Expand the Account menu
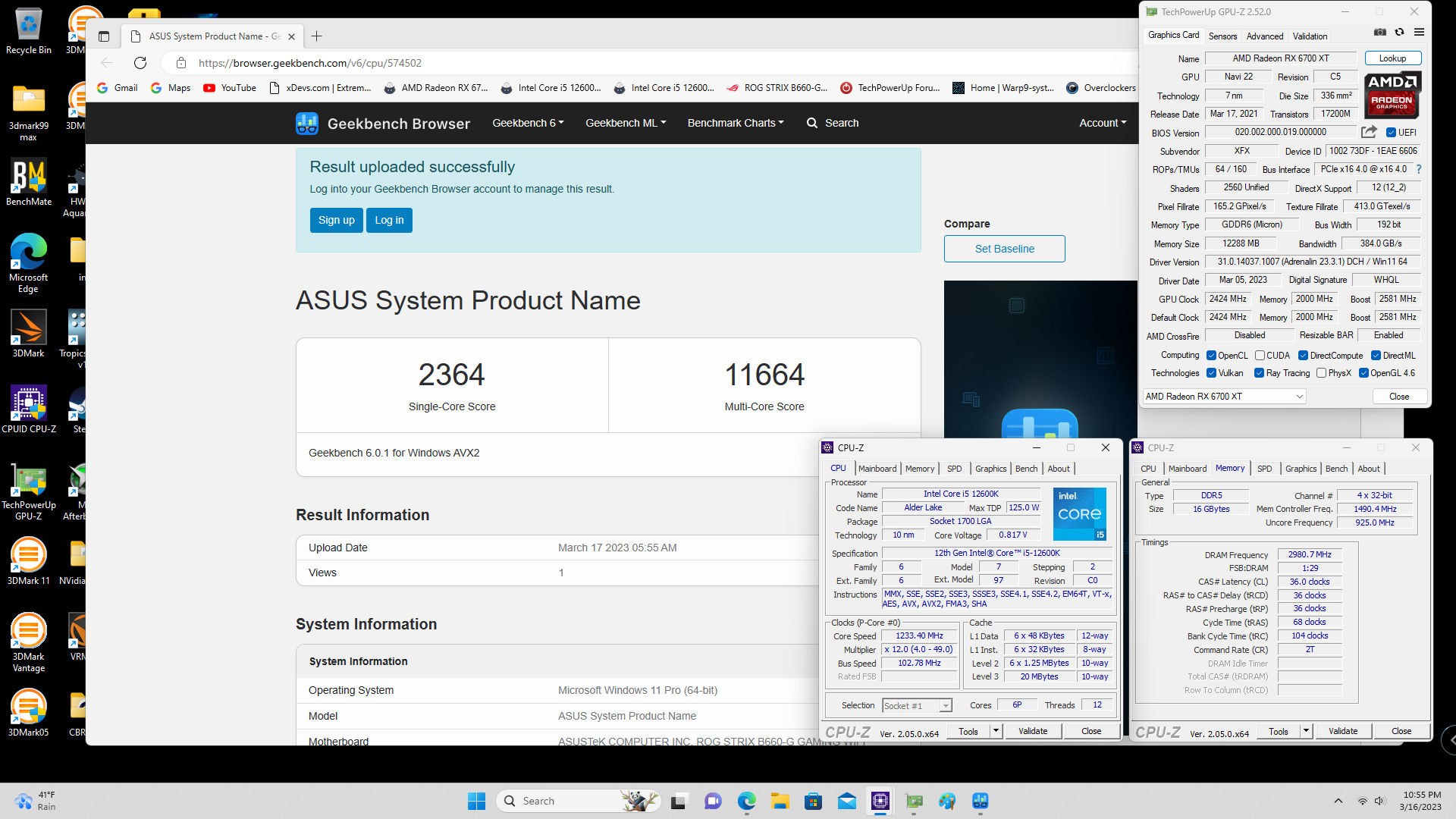This screenshot has width=1456, height=819. (1103, 123)
